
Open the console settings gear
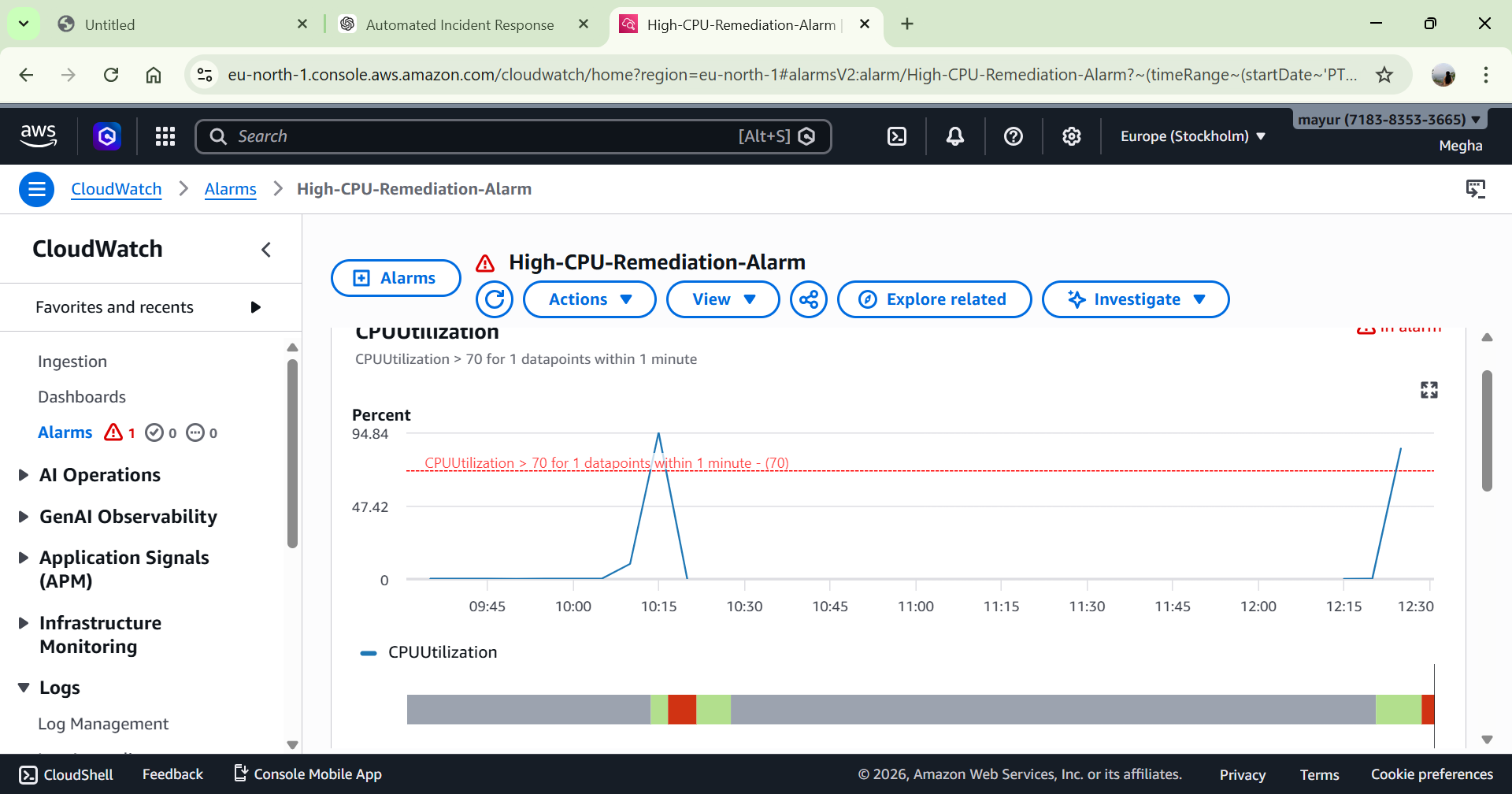point(1072,136)
